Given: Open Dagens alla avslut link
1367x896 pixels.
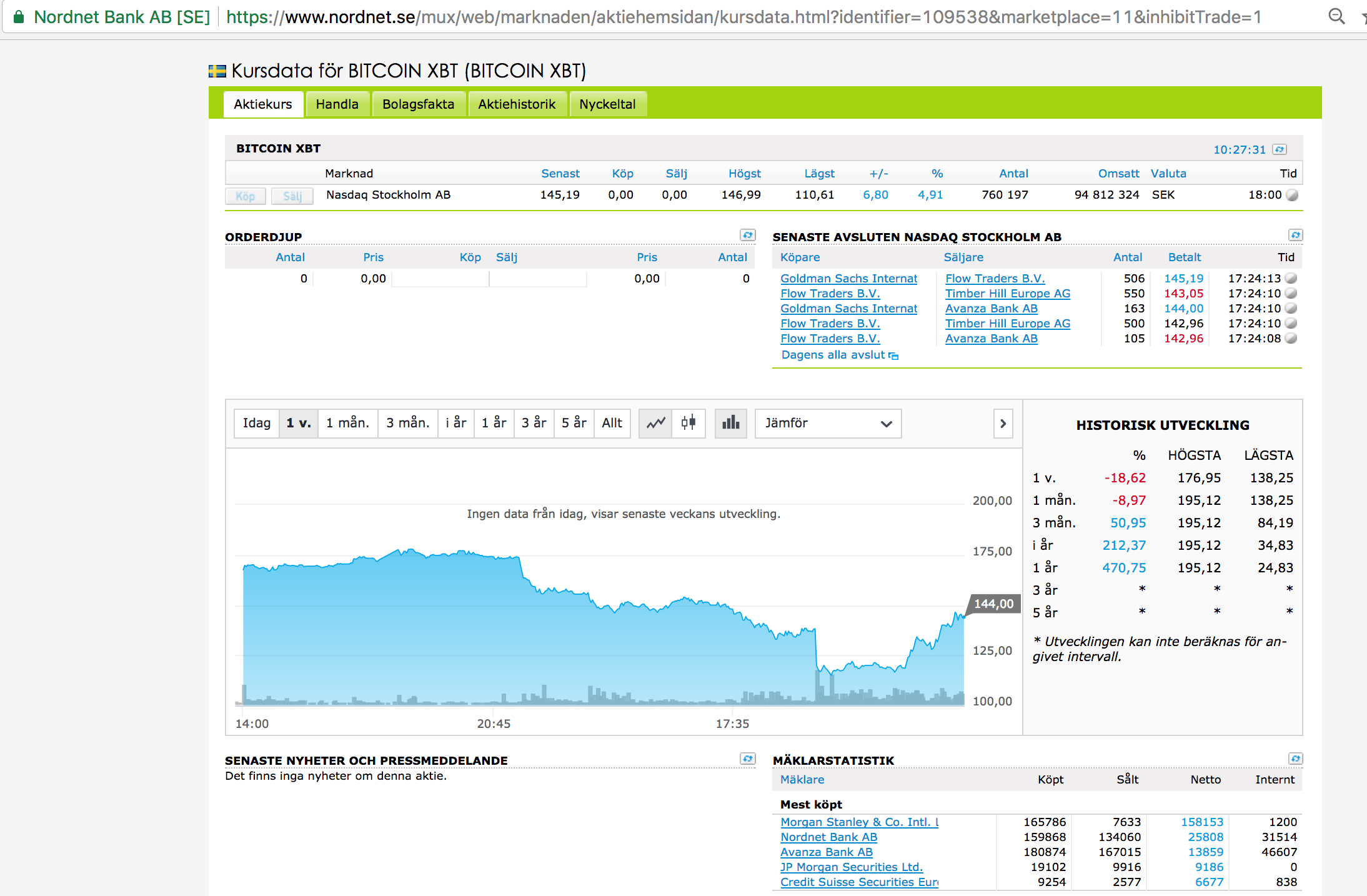Looking at the screenshot, I should (833, 355).
